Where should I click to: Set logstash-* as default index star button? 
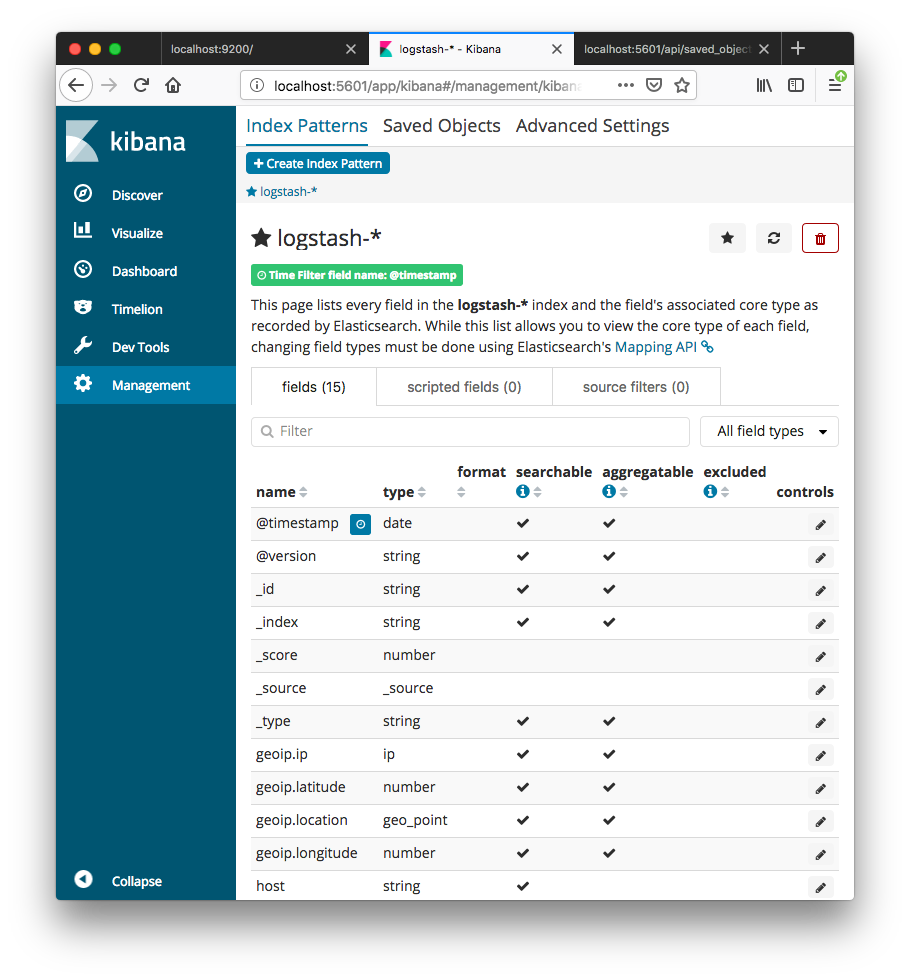[728, 238]
